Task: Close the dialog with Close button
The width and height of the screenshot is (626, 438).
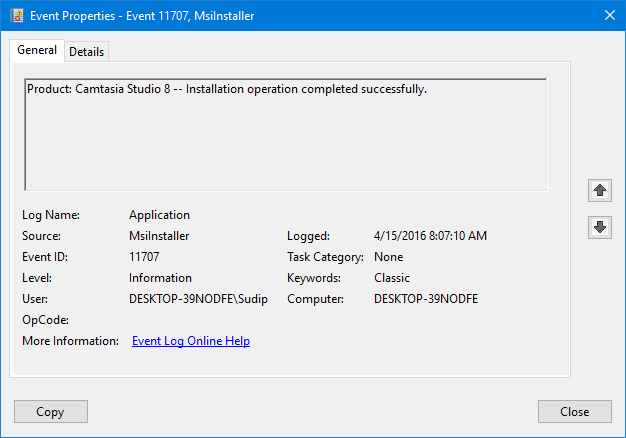Action: tap(574, 411)
